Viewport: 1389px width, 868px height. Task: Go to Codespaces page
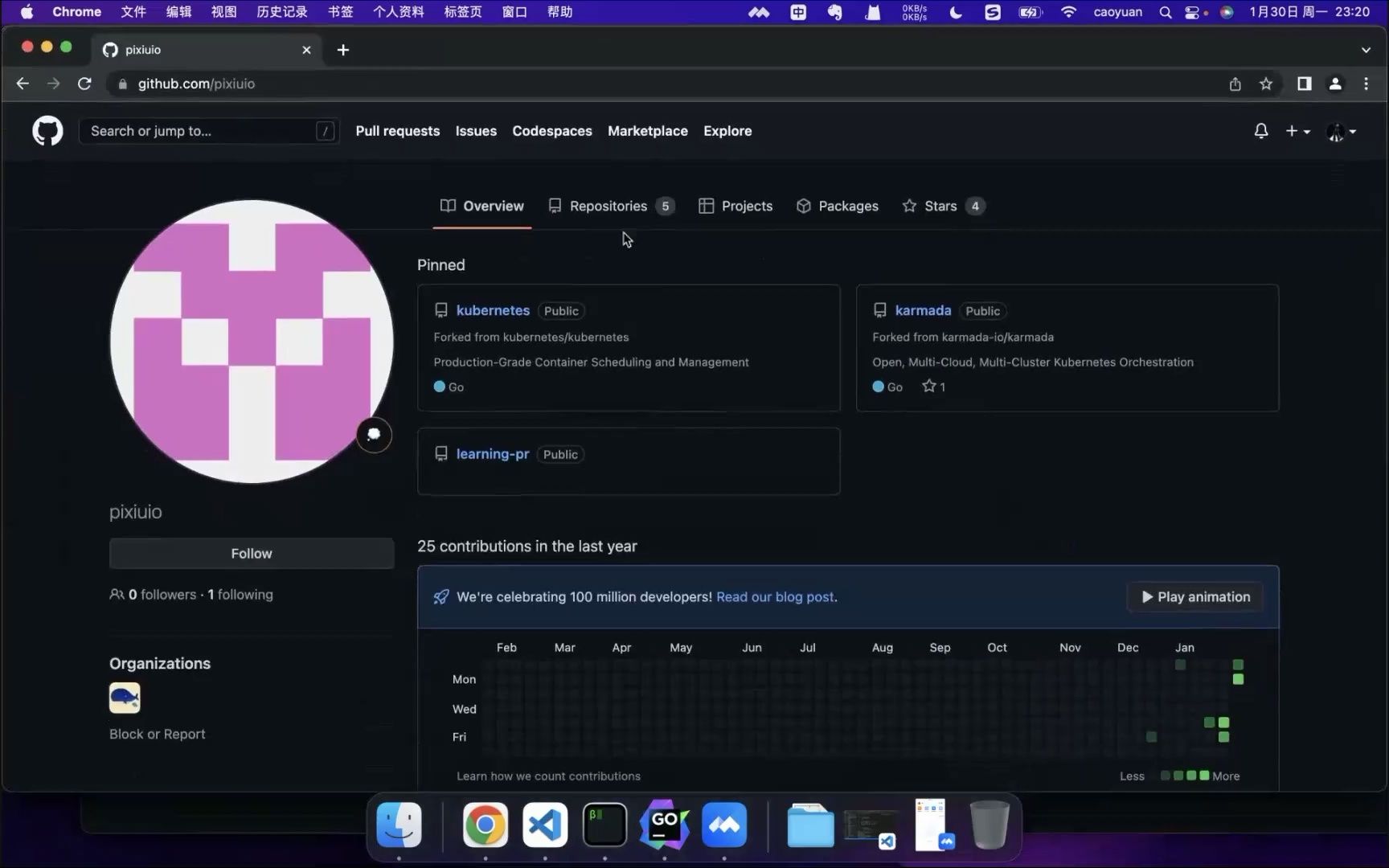552,131
